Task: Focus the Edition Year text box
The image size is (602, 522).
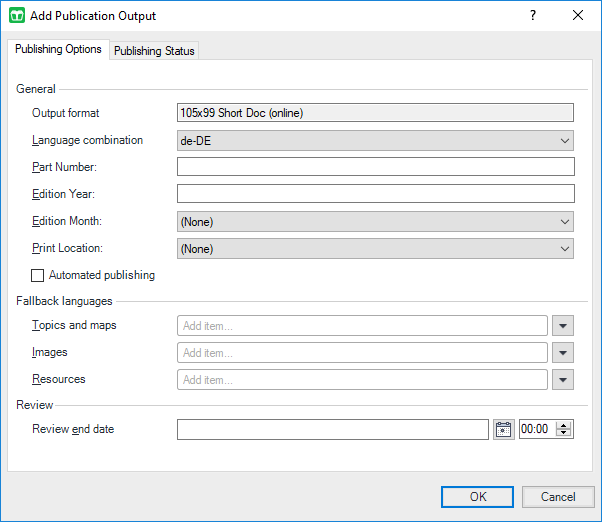Action: coord(375,194)
